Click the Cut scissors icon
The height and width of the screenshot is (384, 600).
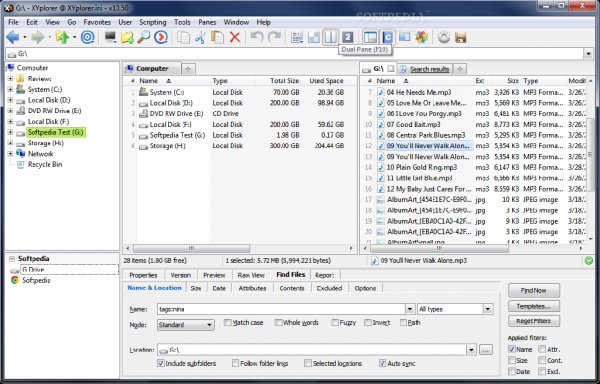pos(200,37)
